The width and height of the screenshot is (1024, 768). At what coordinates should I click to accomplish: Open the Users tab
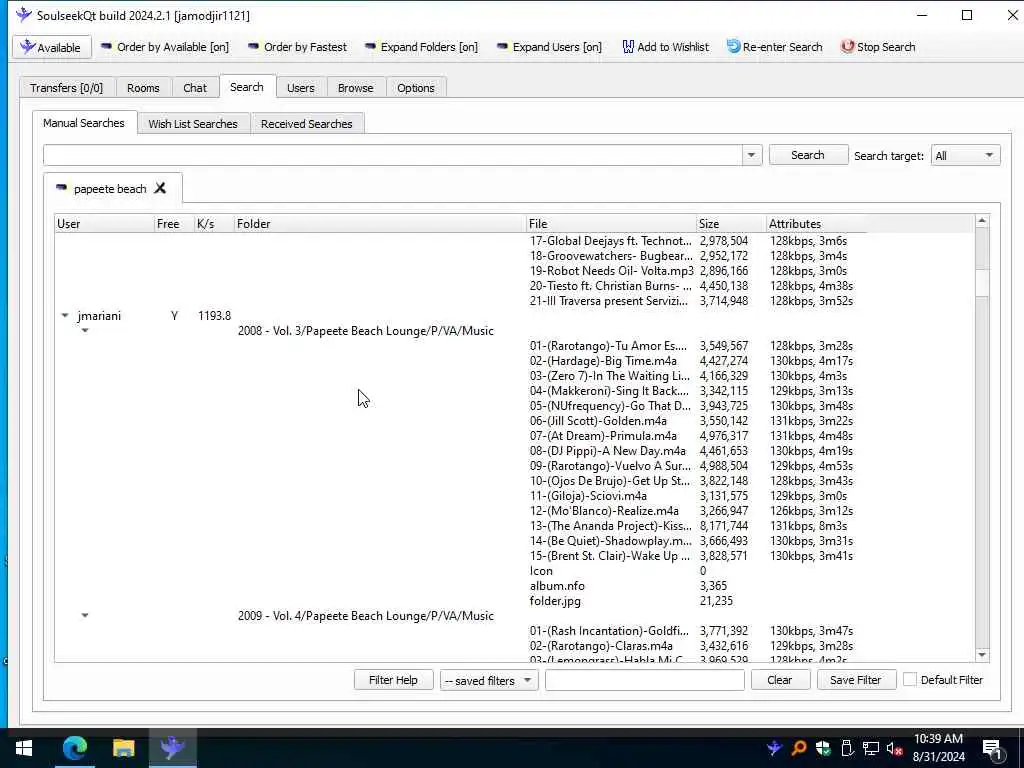[x=300, y=88]
